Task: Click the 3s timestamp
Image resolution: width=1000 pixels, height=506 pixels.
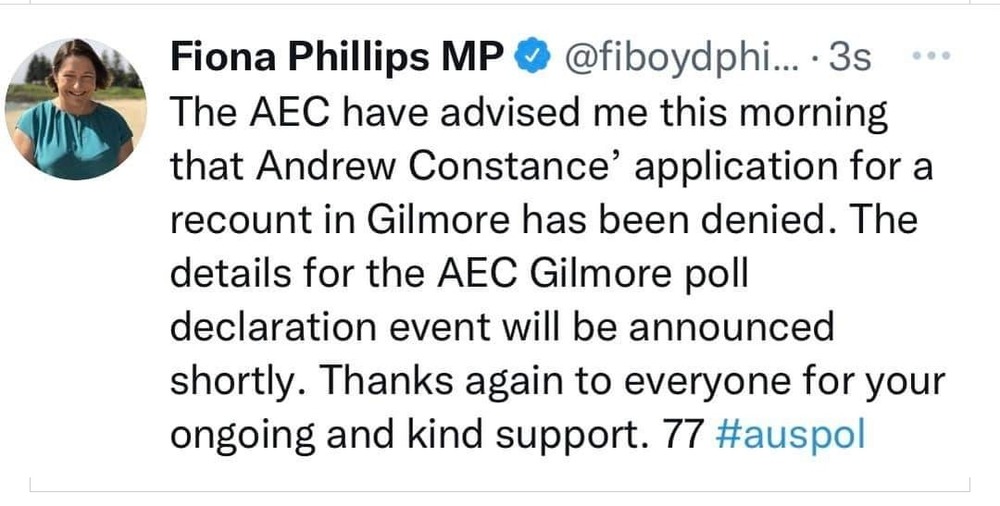Action: (850, 60)
